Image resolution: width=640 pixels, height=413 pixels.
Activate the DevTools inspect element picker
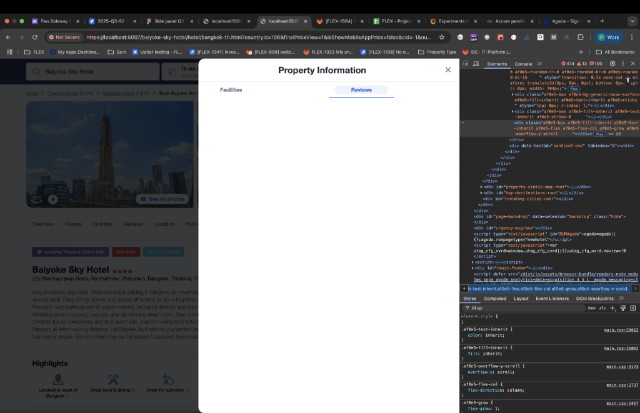click(x=466, y=64)
